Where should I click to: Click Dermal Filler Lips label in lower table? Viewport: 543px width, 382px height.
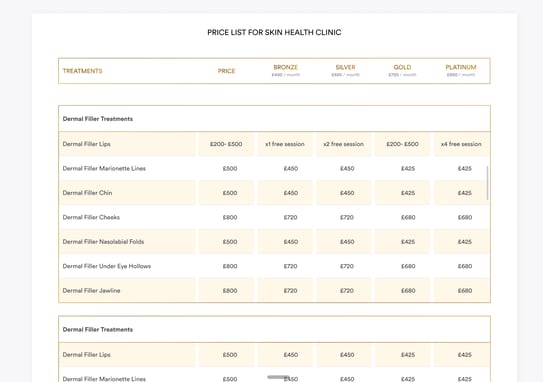click(87, 355)
